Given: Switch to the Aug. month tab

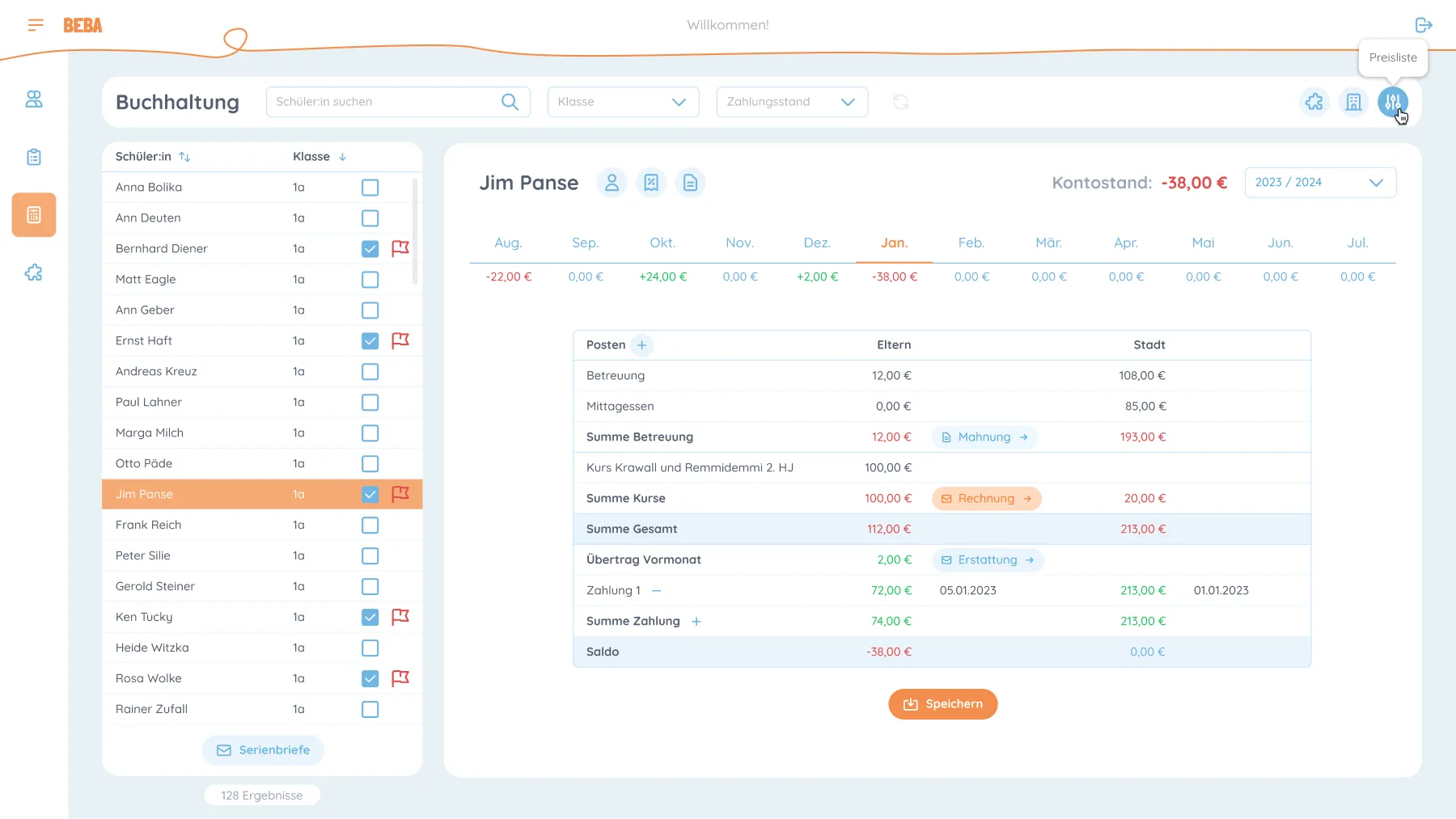Looking at the screenshot, I should [508, 243].
